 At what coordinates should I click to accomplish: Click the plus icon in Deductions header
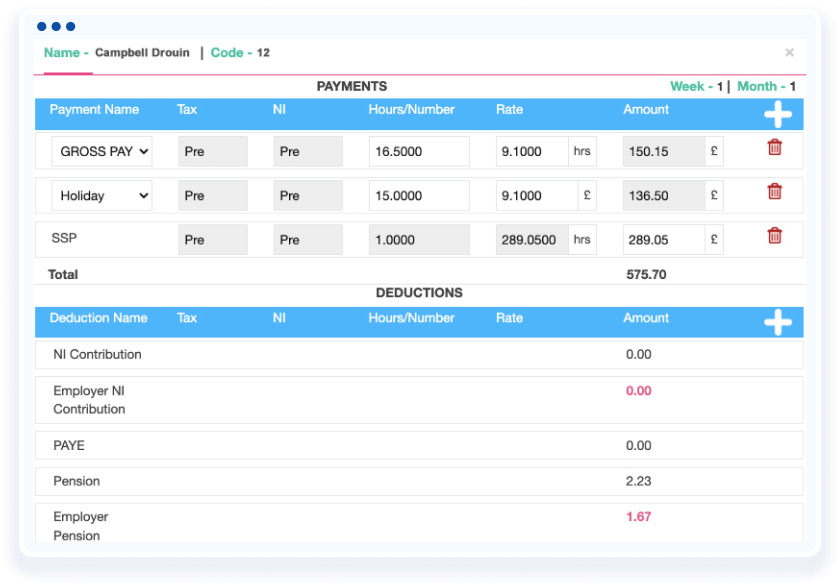pos(777,322)
